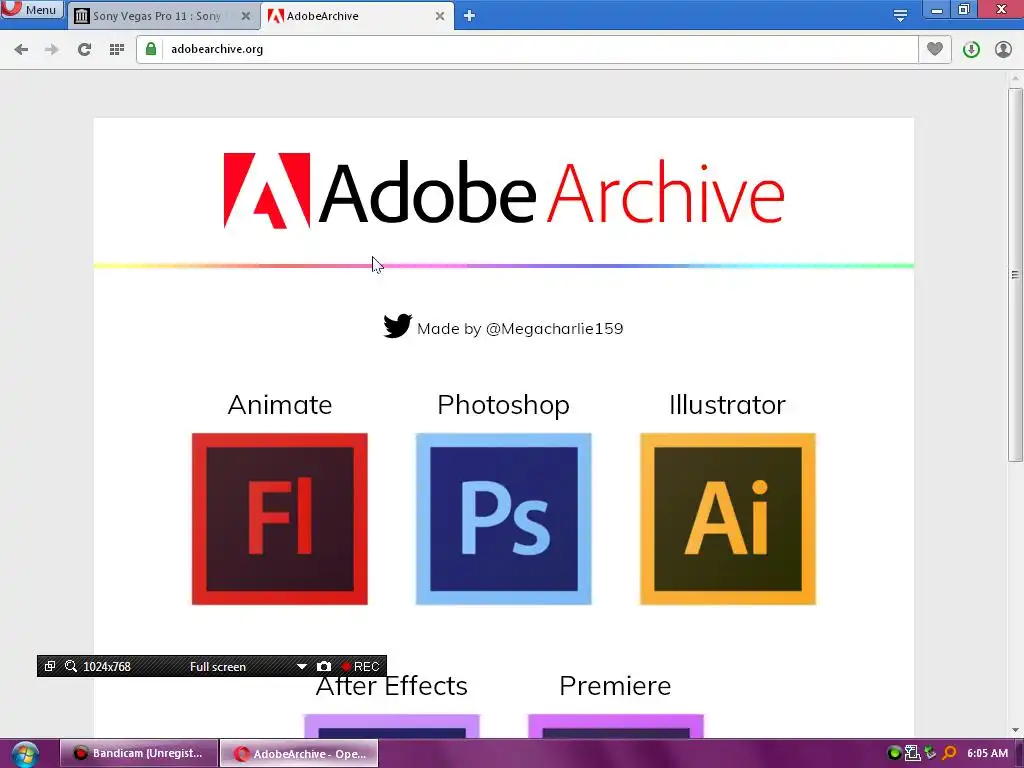
Task: Open the Photoshop Ps icon
Action: [x=504, y=519]
